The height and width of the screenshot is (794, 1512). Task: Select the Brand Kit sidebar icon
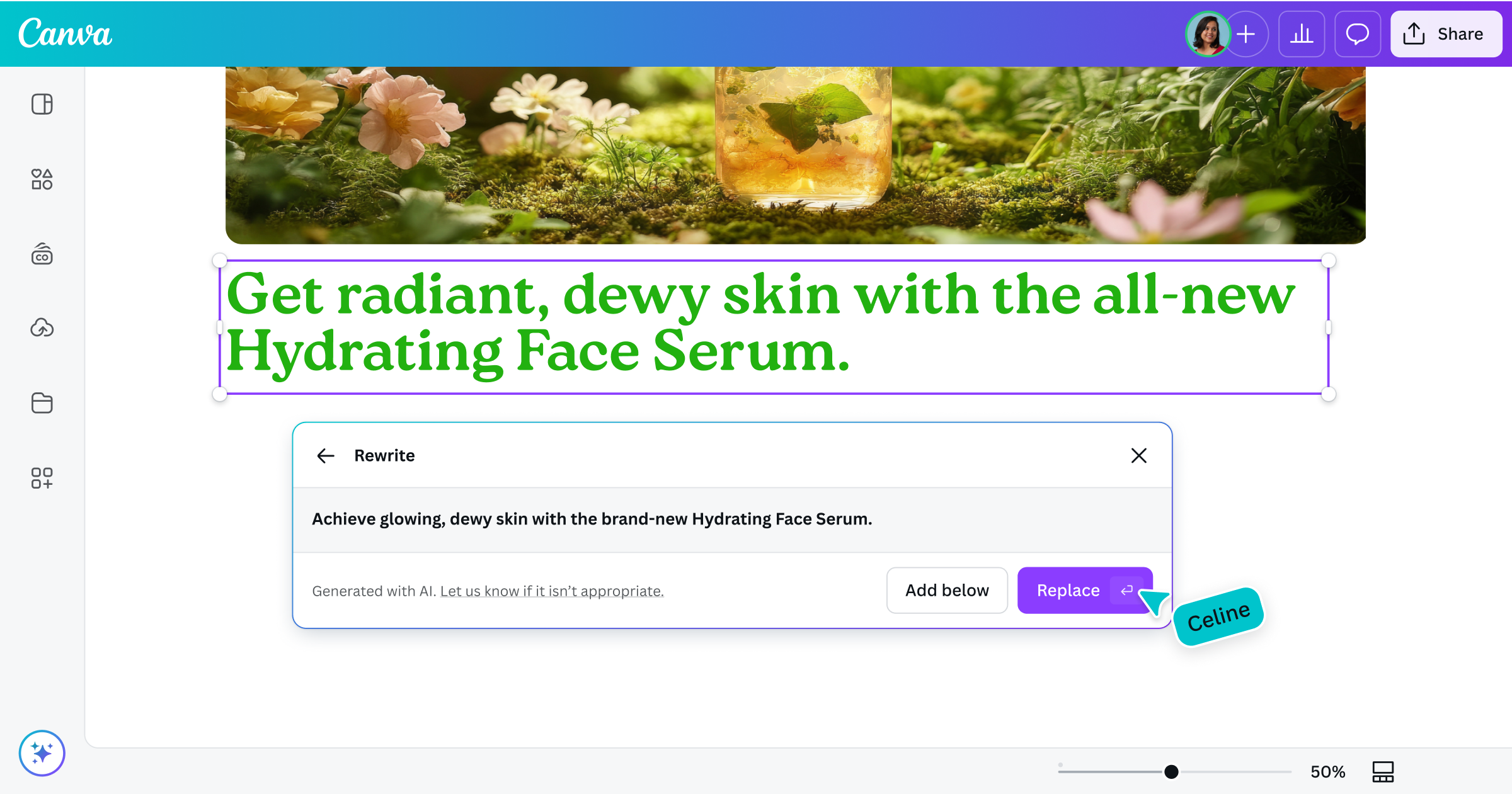42,254
